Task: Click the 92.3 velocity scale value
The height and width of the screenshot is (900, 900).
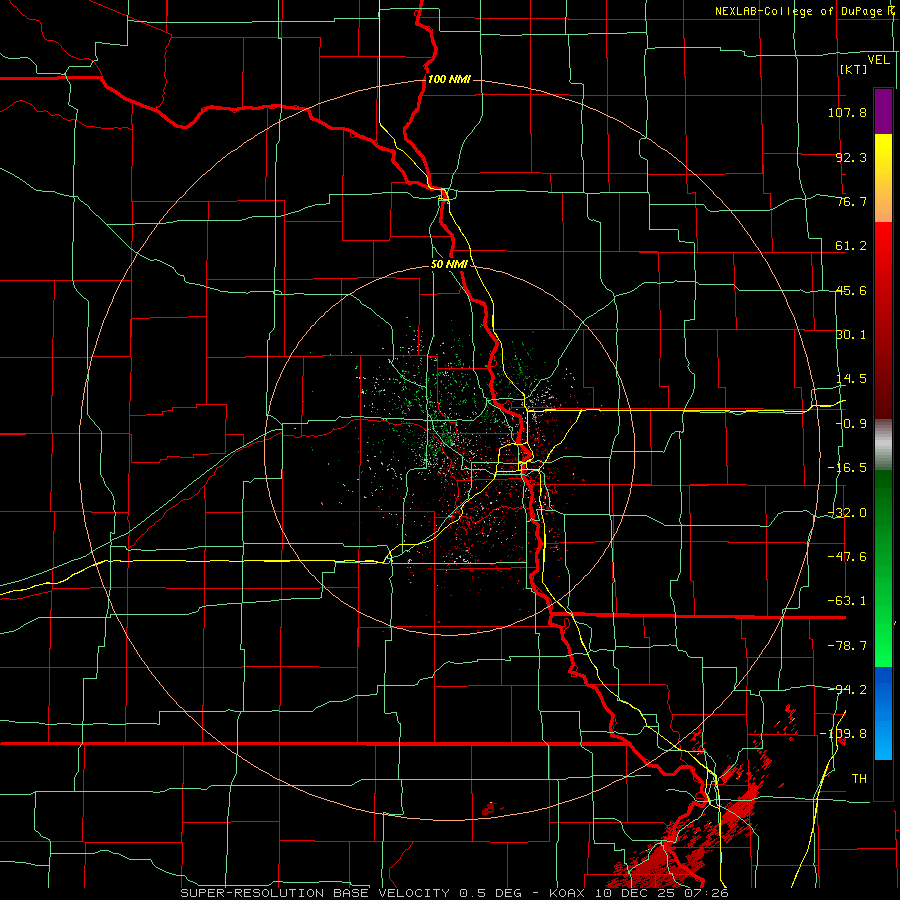Action: [x=851, y=157]
